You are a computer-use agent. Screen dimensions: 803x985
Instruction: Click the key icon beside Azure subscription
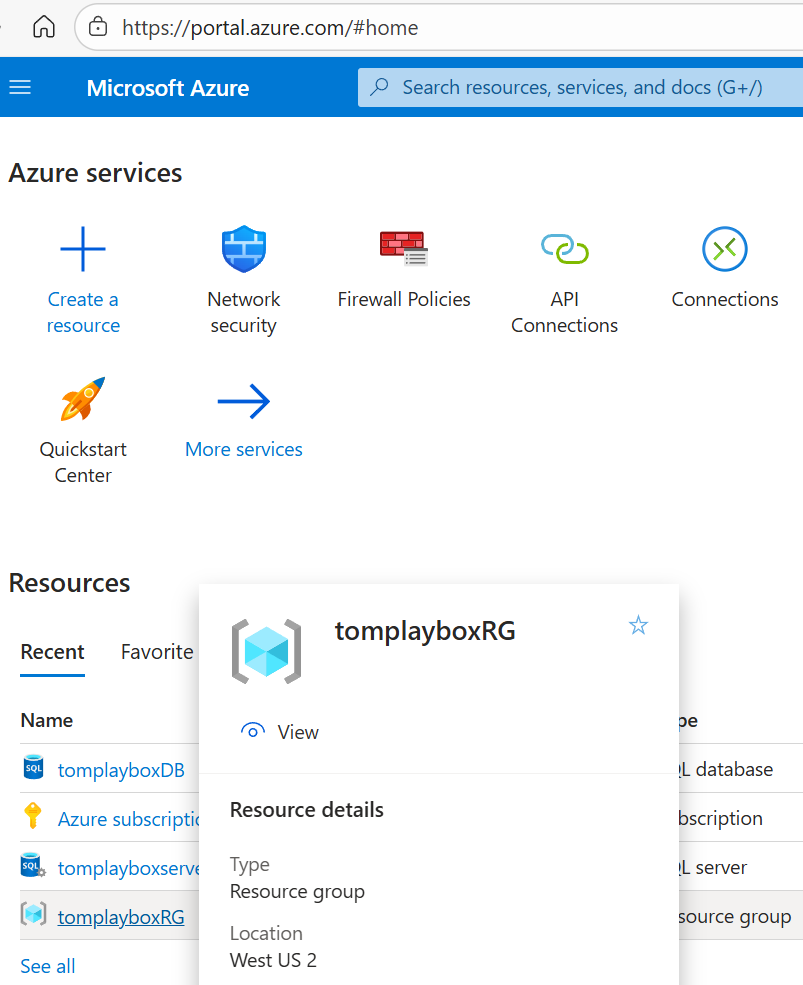coord(33,816)
